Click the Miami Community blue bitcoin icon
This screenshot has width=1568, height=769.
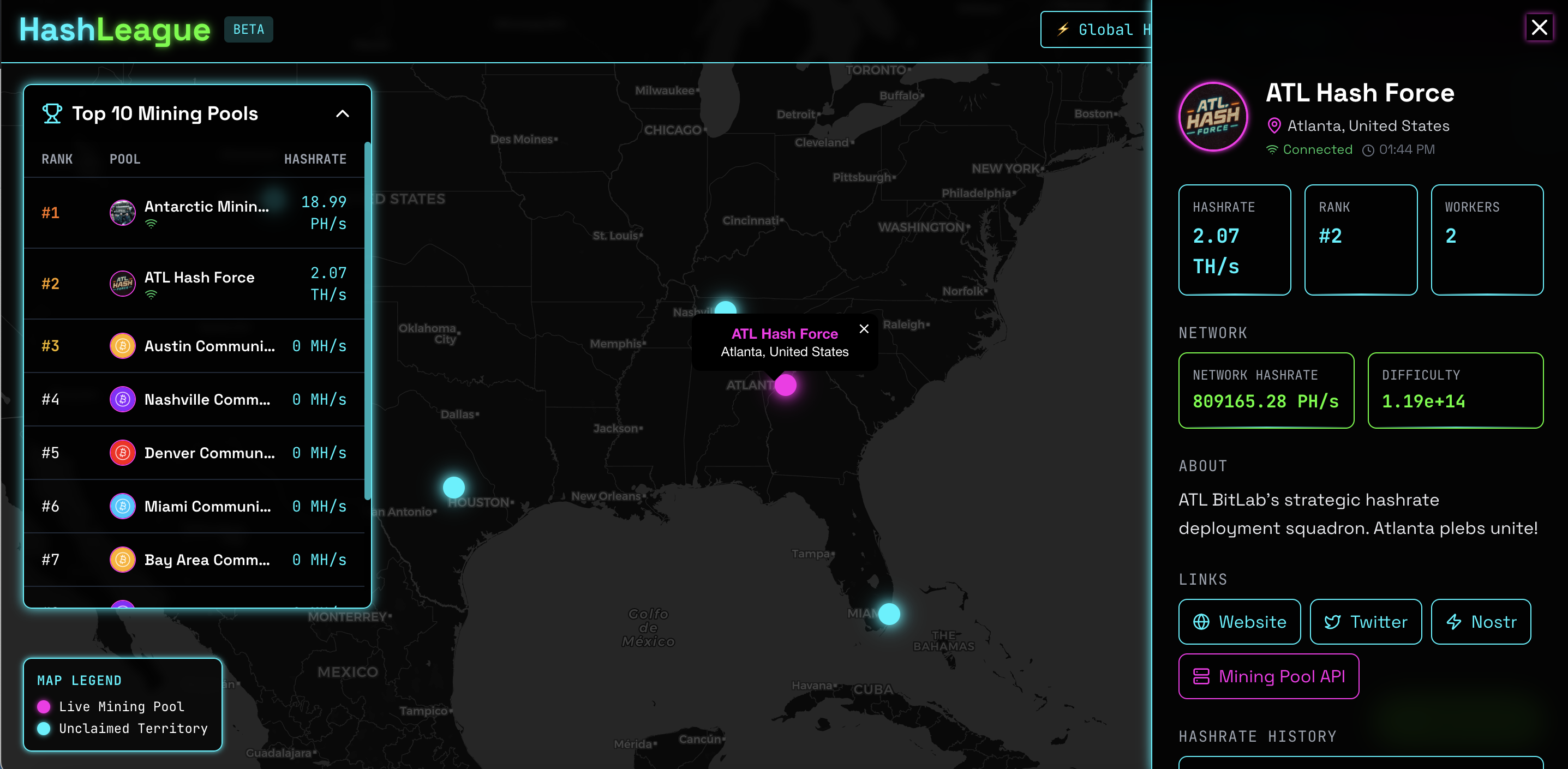pos(122,506)
